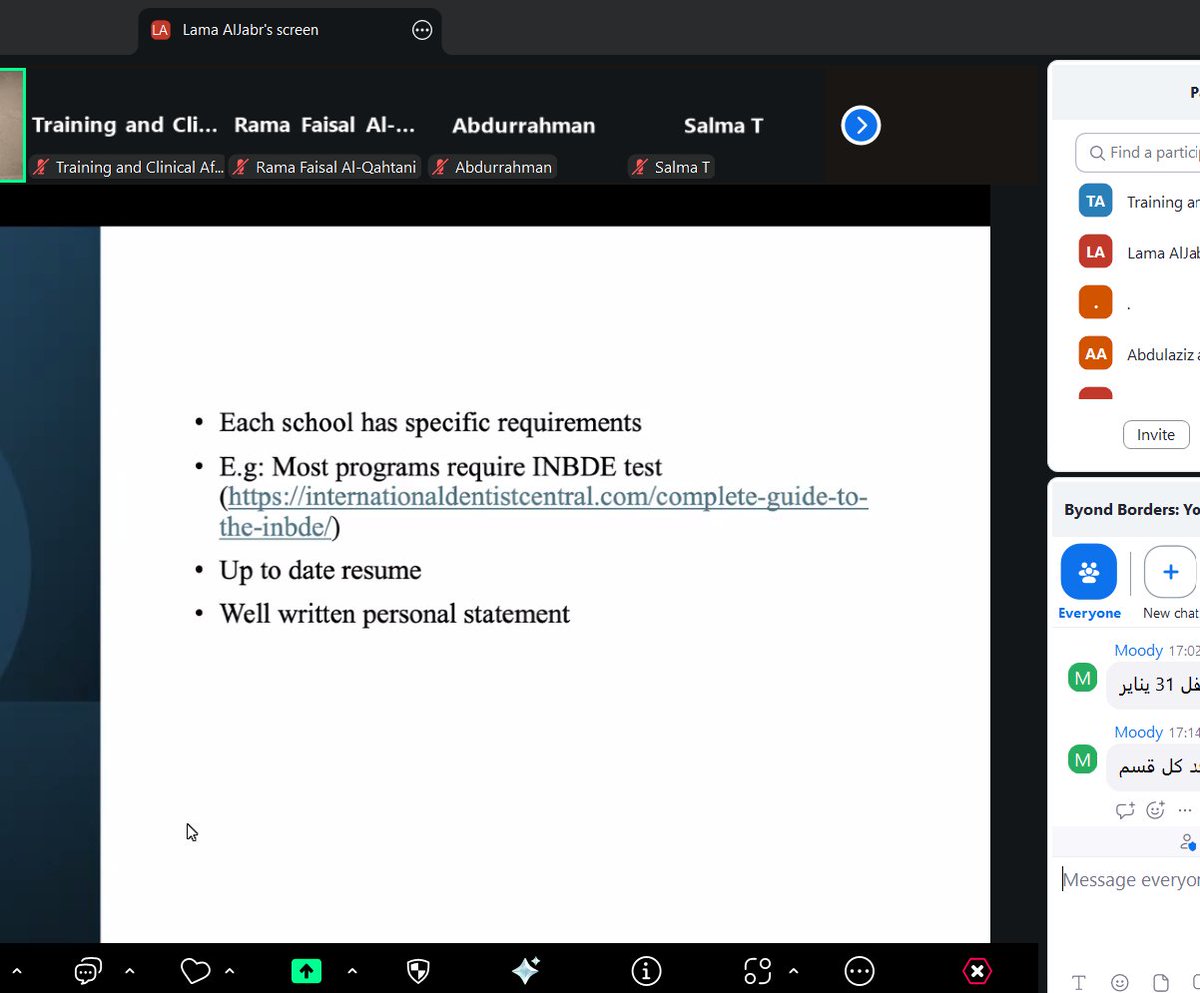This screenshot has height=993, width=1200.
Task: Click 'Each school has specific requirements' text
Action: [430, 422]
